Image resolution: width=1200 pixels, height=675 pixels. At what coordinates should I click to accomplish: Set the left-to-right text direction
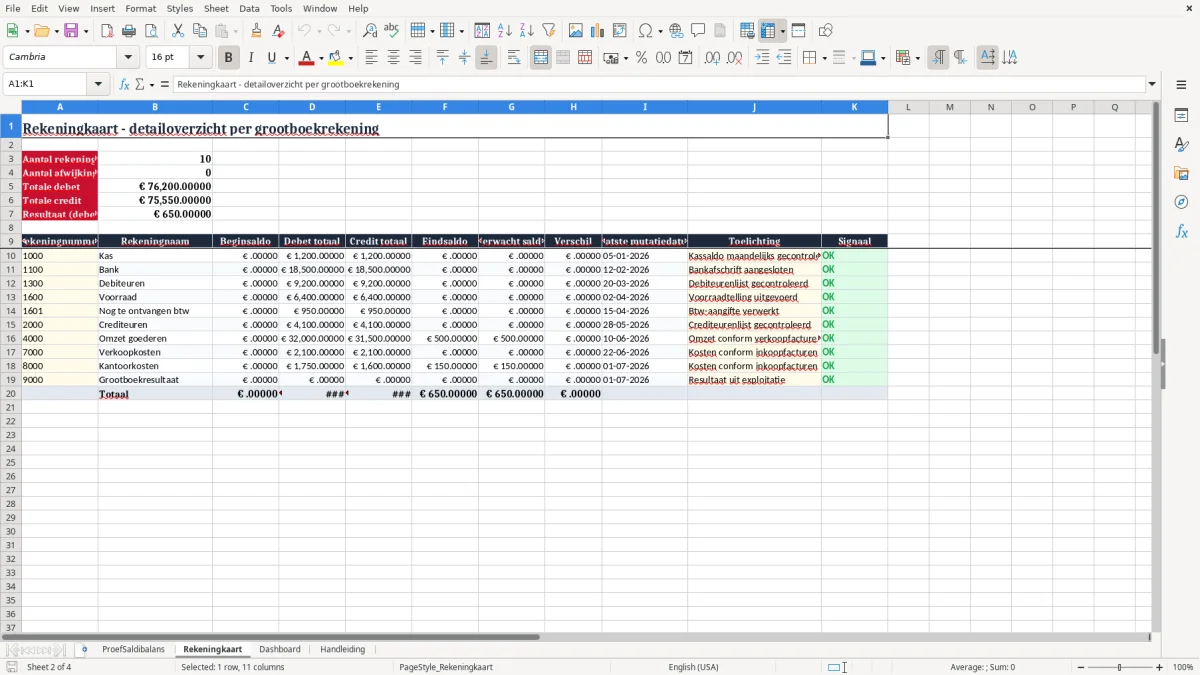[x=938, y=58]
